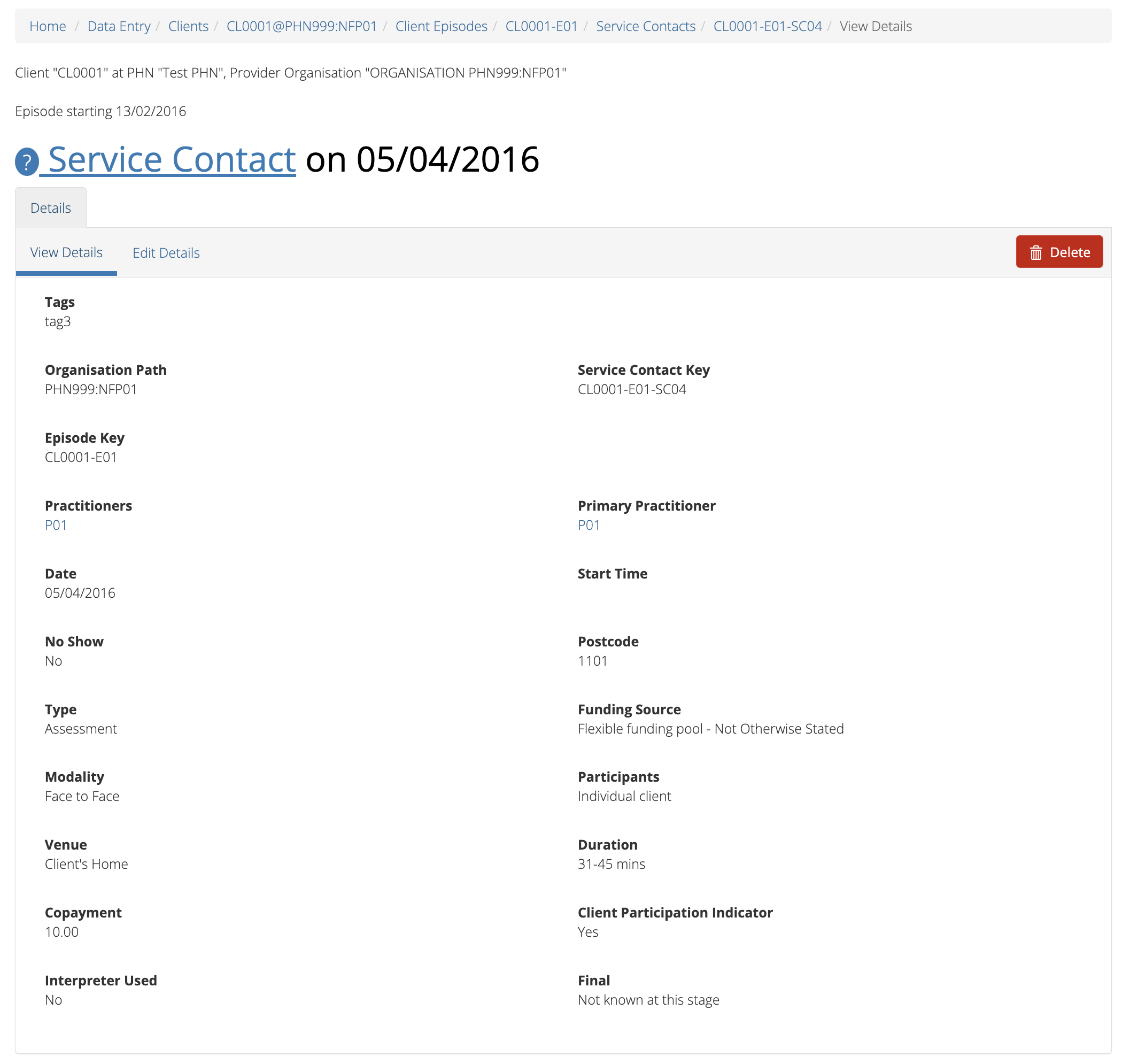The image size is (1130, 1064).
Task: Click View Details breadcrumb text
Action: click(876, 26)
